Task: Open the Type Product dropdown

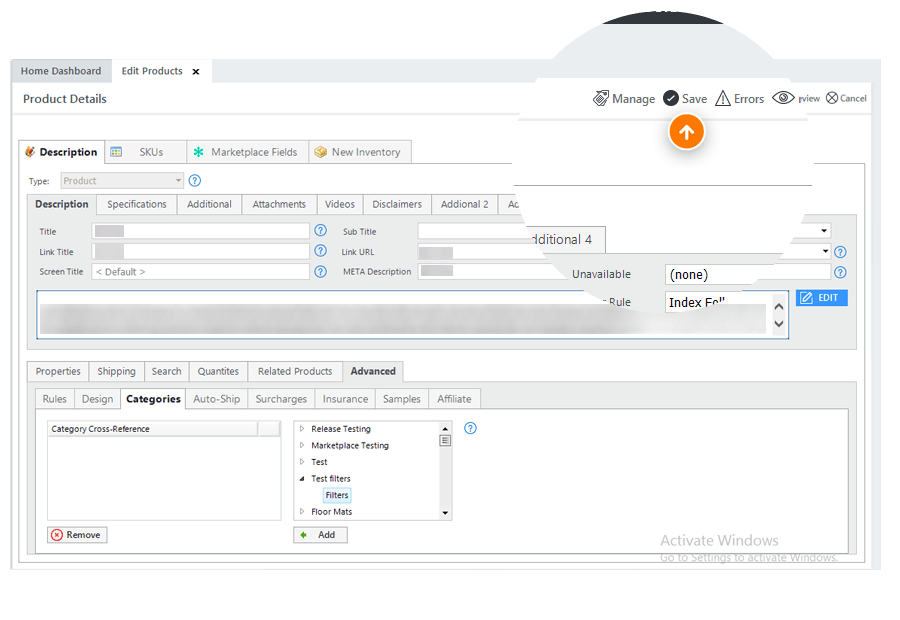Action: pos(122,181)
